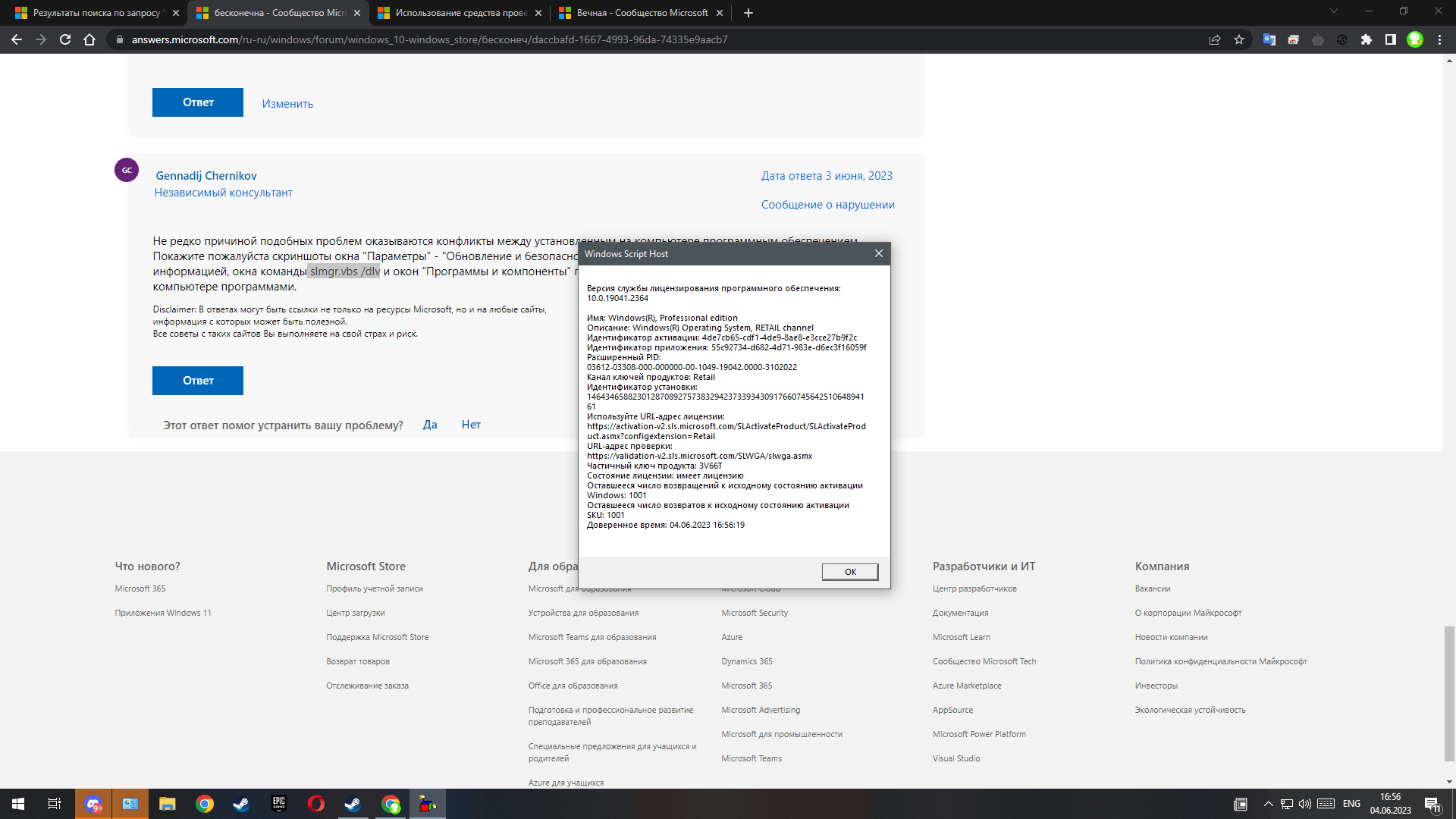Open the Windows Start menu
Screen dimensions: 1456x819
coord(18,804)
